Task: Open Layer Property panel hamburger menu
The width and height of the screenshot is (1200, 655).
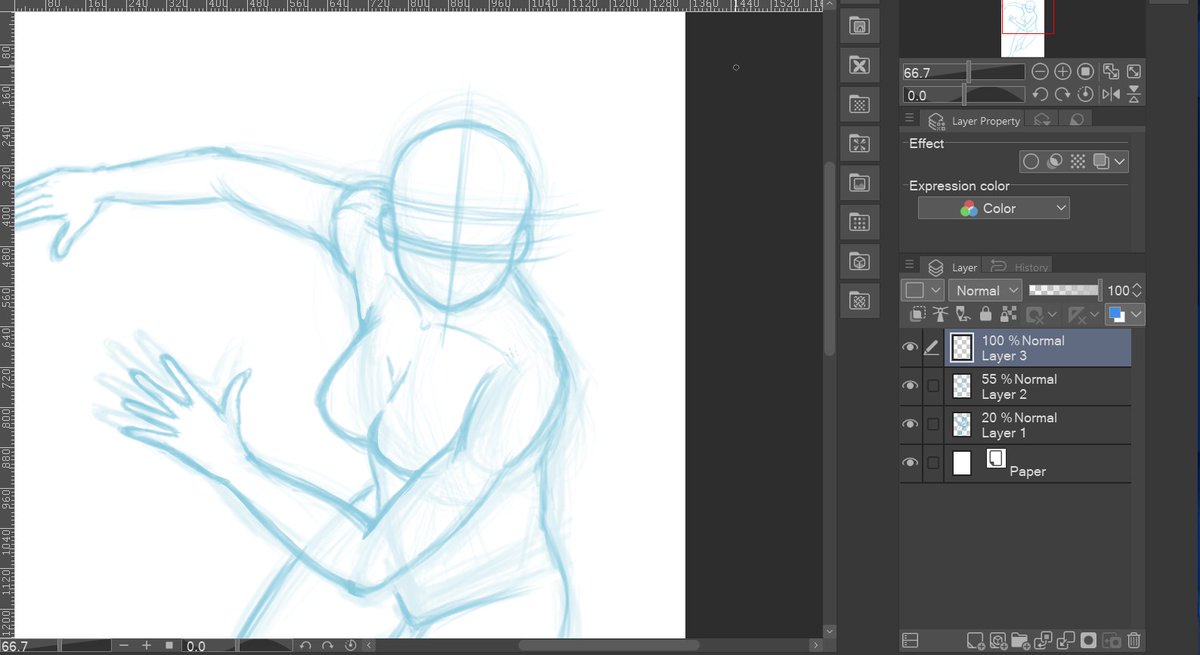Action: click(909, 119)
